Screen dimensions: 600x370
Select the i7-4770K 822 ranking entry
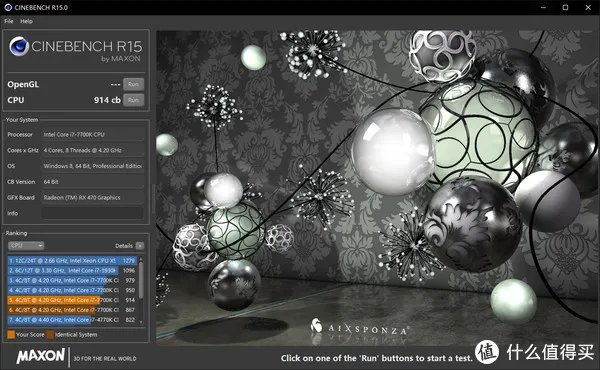pyautogui.click(x=72, y=319)
